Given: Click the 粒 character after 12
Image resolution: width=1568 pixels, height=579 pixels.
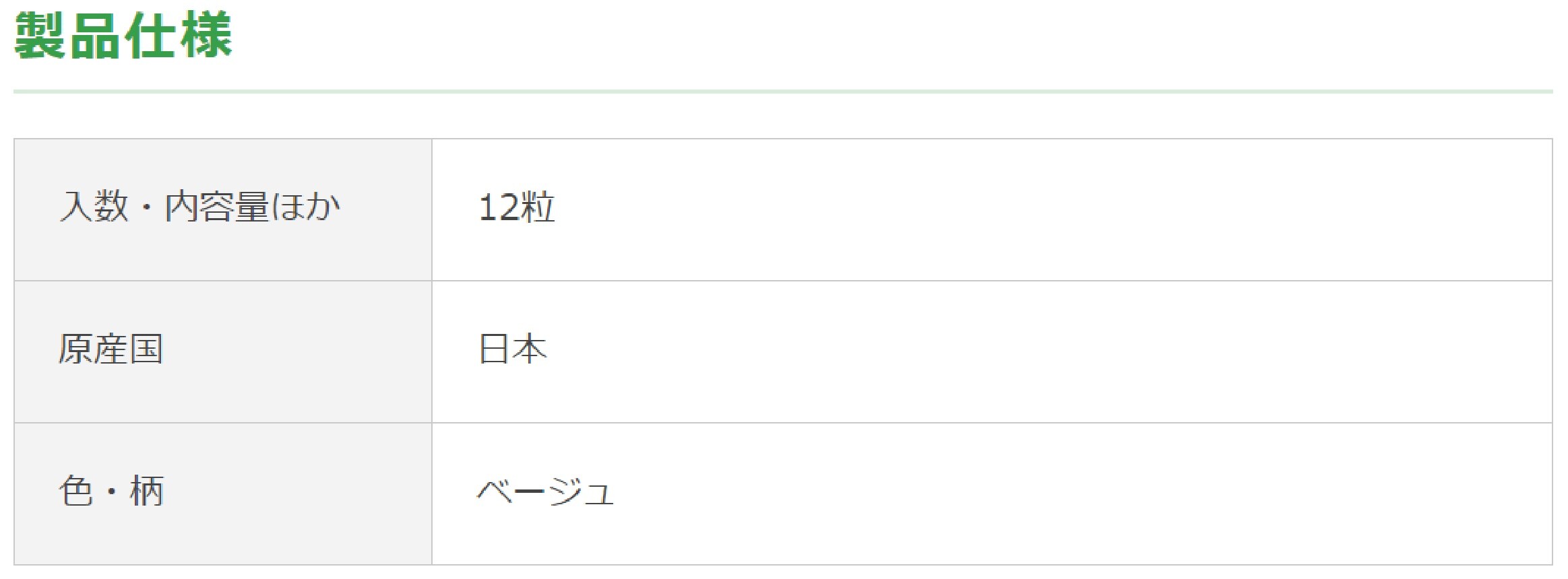Looking at the screenshot, I should pyautogui.click(x=537, y=207).
